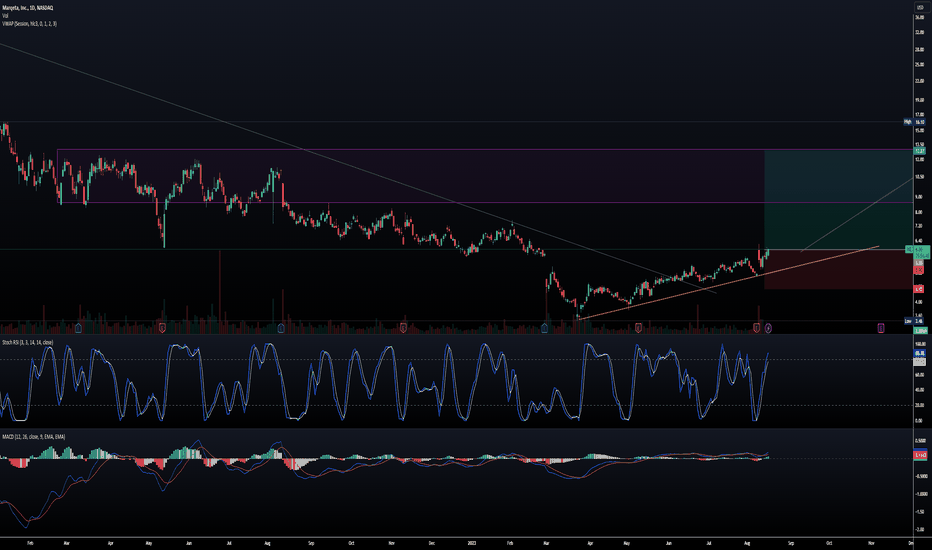Image resolution: width=932 pixels, height=550 pixels.
Task: Click the purple future event marker near Nov
Action: pyautogui.click(x=881, y=328)
